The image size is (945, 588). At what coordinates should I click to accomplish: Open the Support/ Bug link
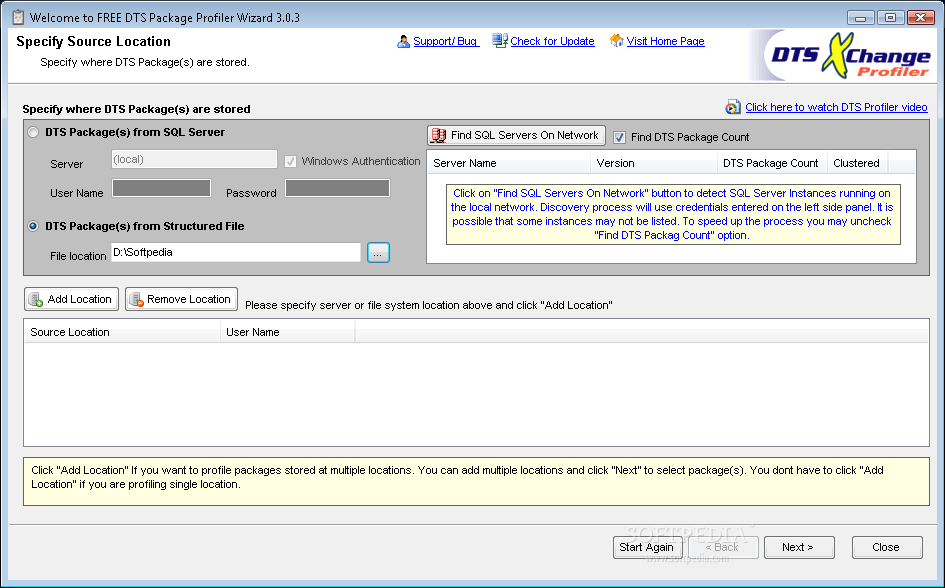tap(446, 42)
